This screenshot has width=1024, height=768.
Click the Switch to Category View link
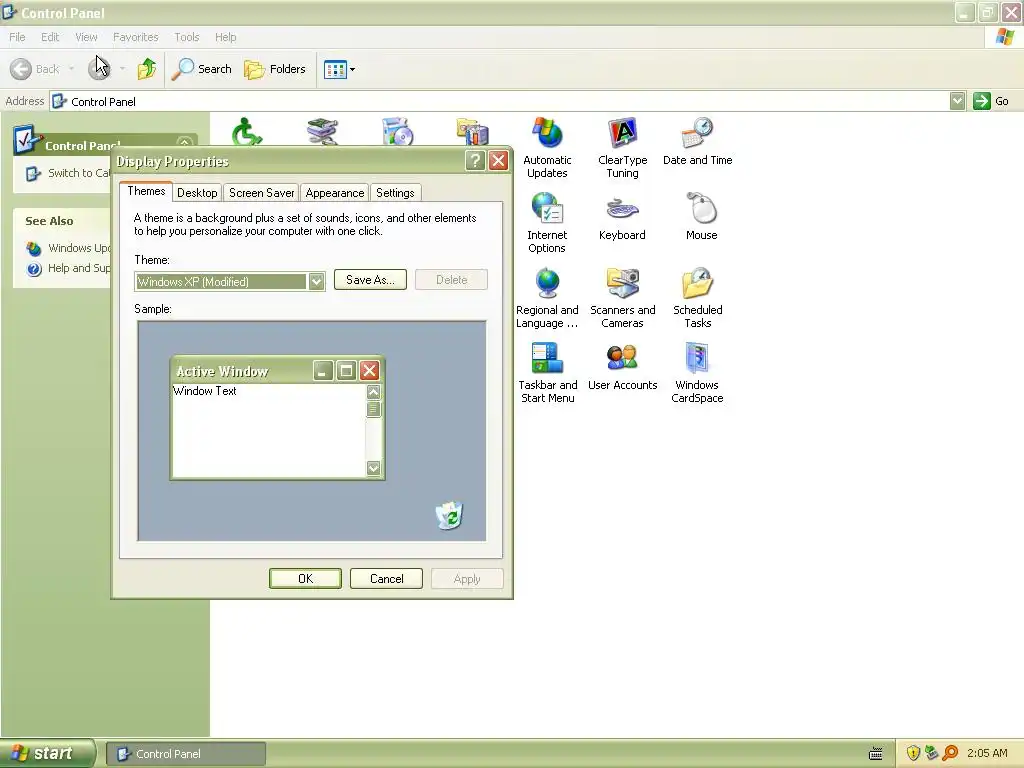68,173
